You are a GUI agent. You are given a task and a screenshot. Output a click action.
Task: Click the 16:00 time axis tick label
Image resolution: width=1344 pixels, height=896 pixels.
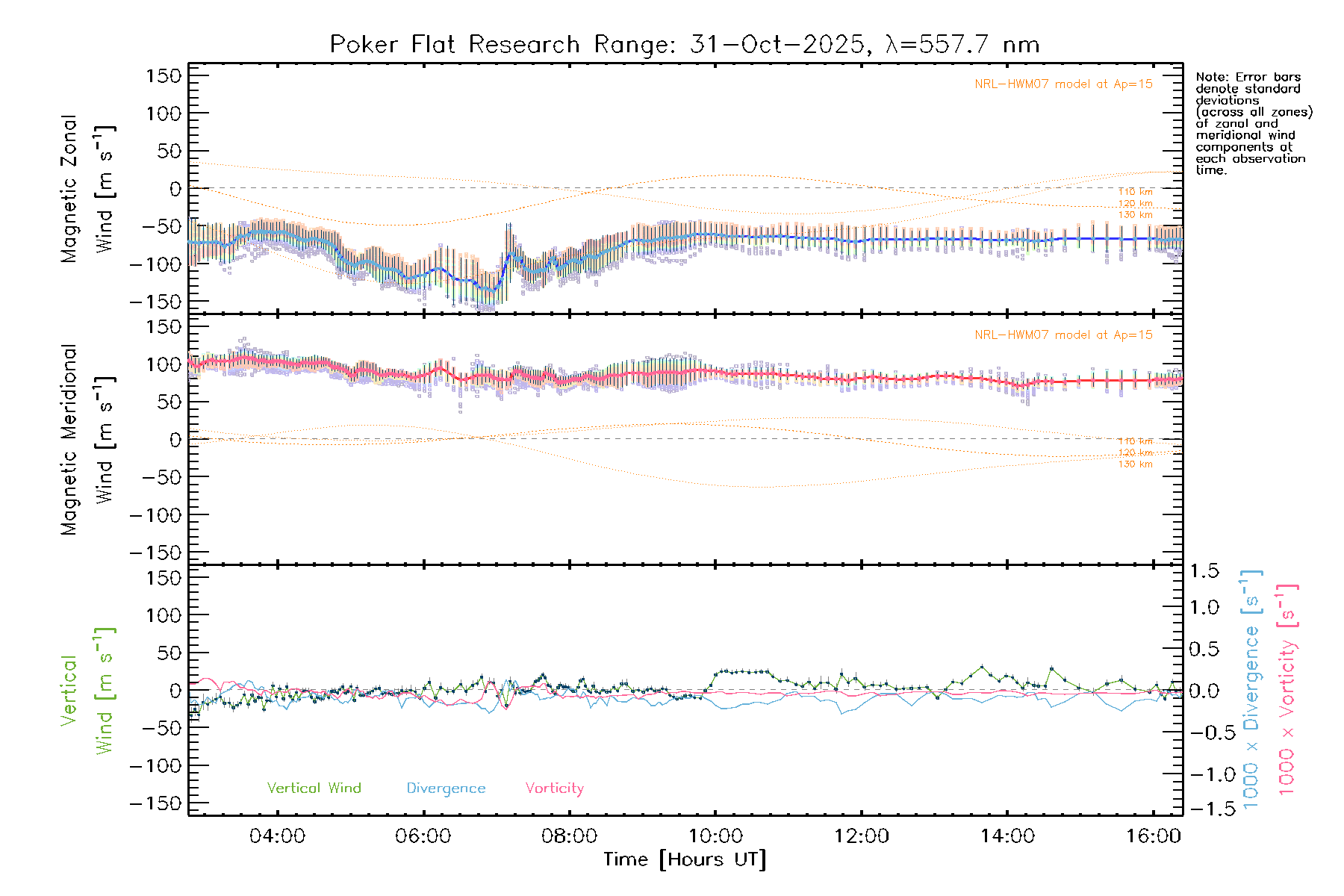coord(1153,836)
